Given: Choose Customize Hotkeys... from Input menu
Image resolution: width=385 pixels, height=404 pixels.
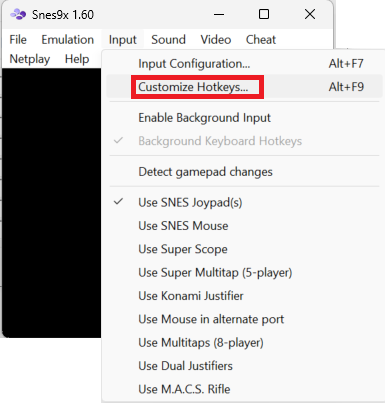Looking at the screenshot, I should click(244, 87).
